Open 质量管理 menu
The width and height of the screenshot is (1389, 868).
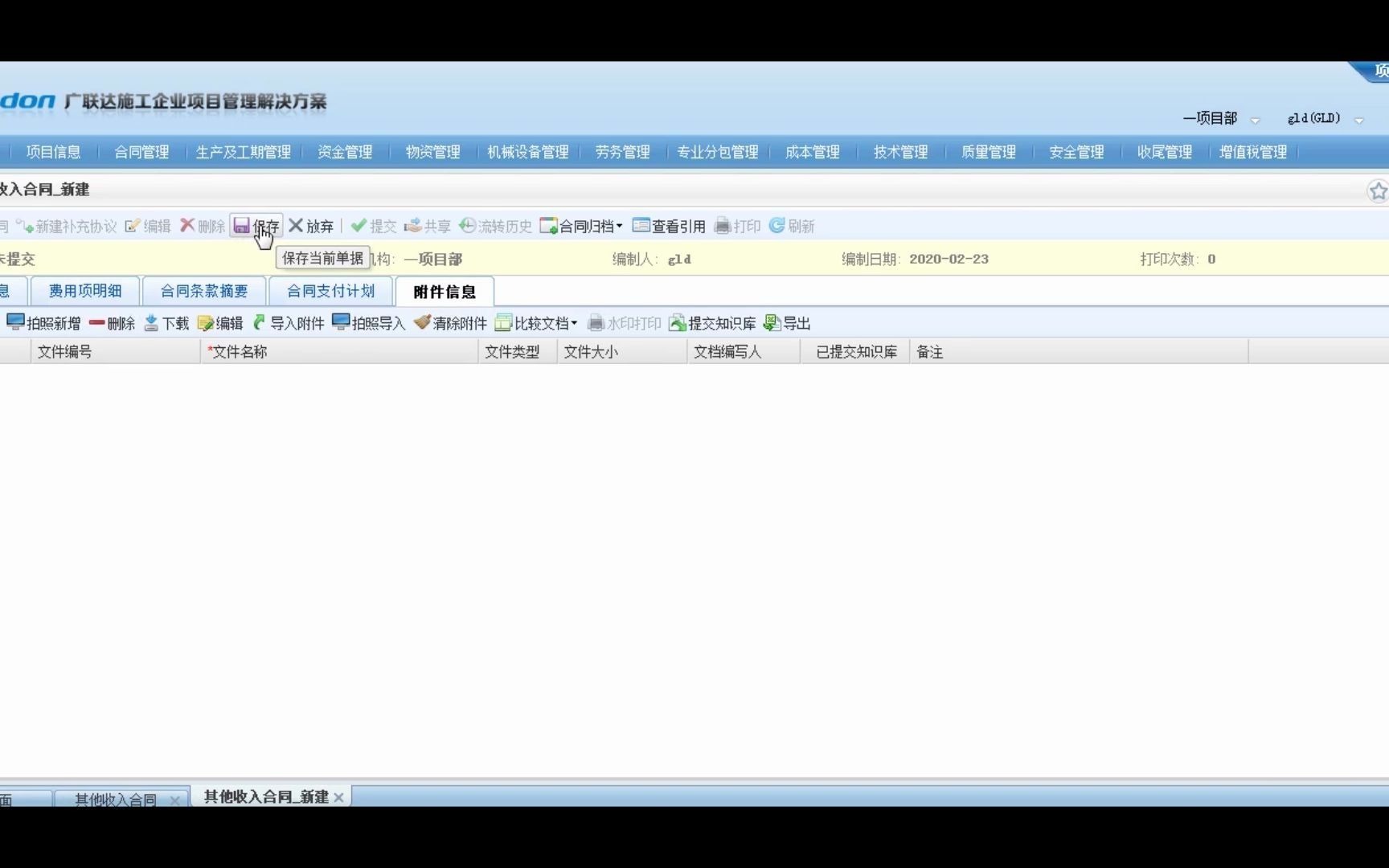pyautogui.click(x=988, y=152)
